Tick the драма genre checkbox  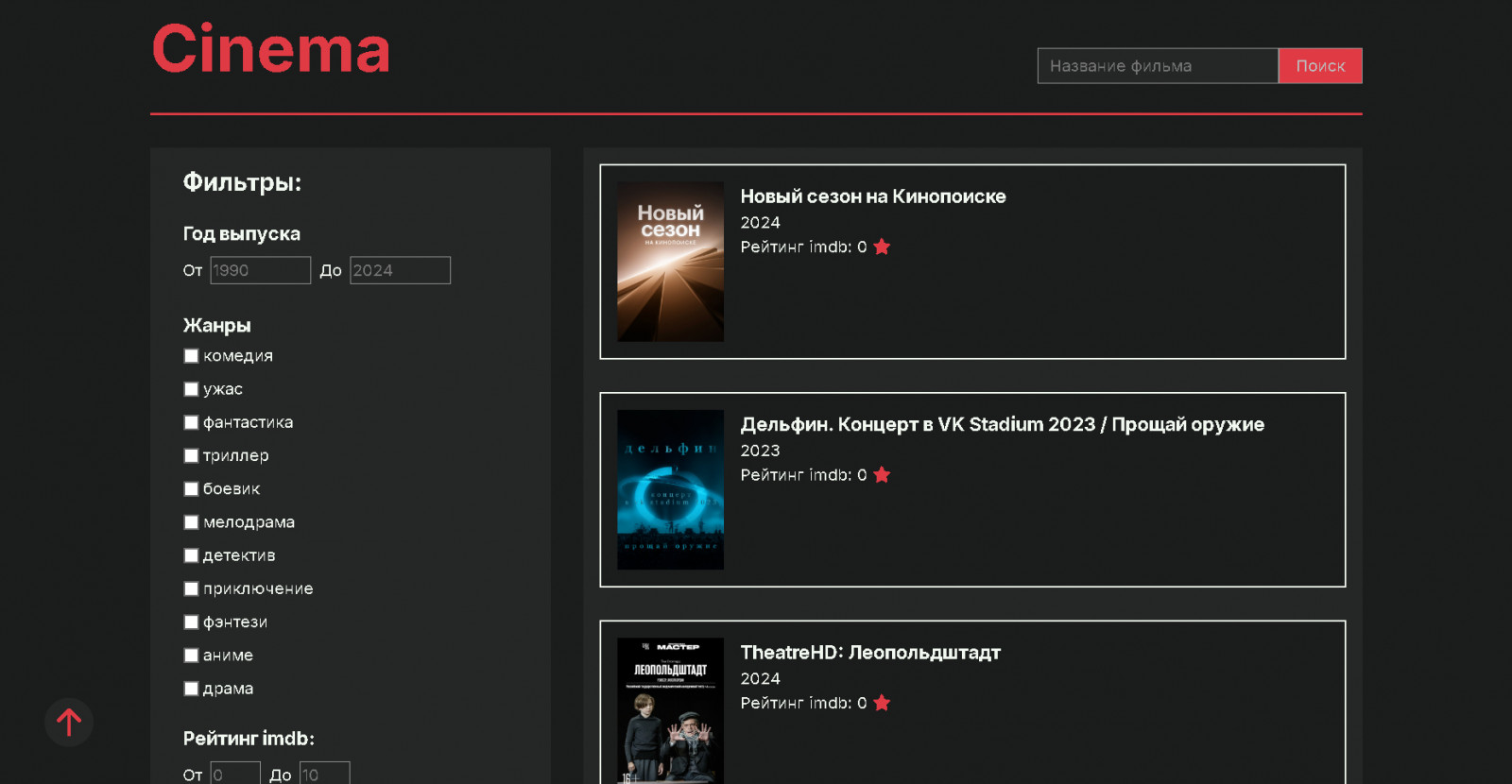click(191, 689)
